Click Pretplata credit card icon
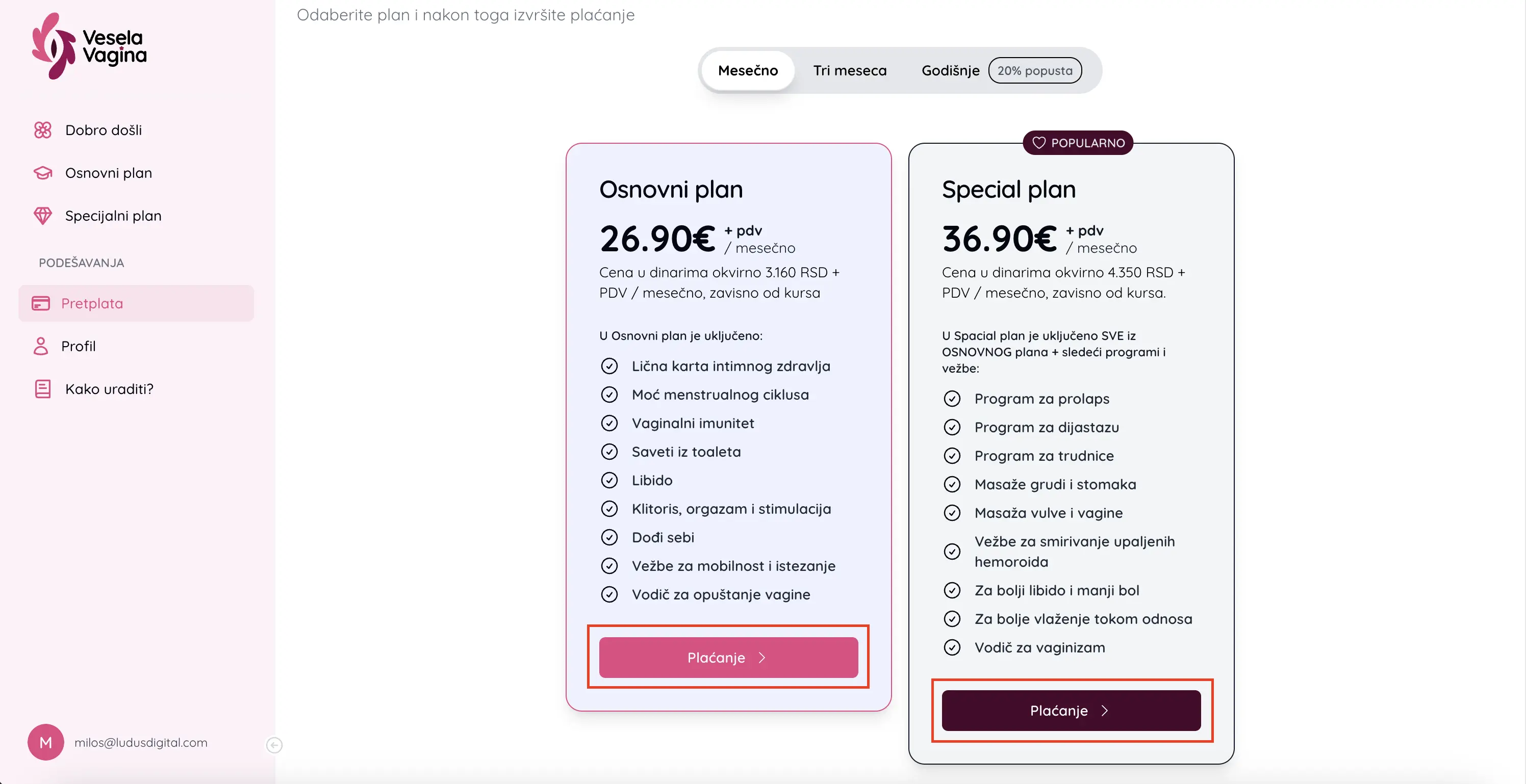 tap(41, 303)
